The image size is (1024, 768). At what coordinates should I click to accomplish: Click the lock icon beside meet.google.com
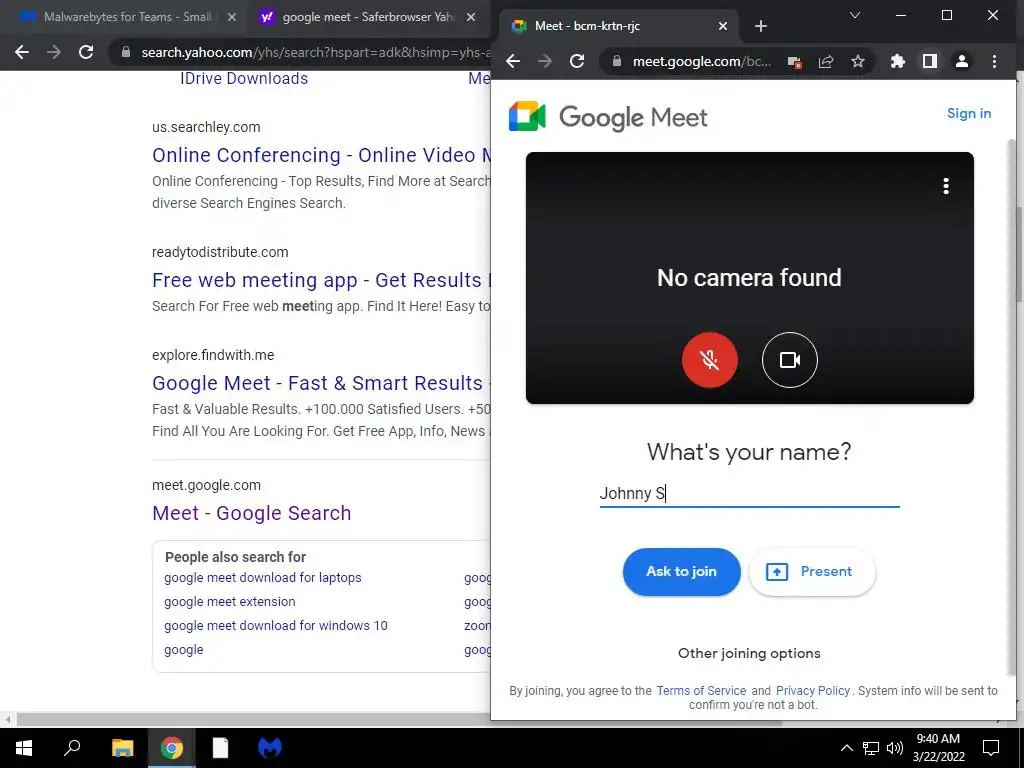pyautogui.click(x=616, y=61)
